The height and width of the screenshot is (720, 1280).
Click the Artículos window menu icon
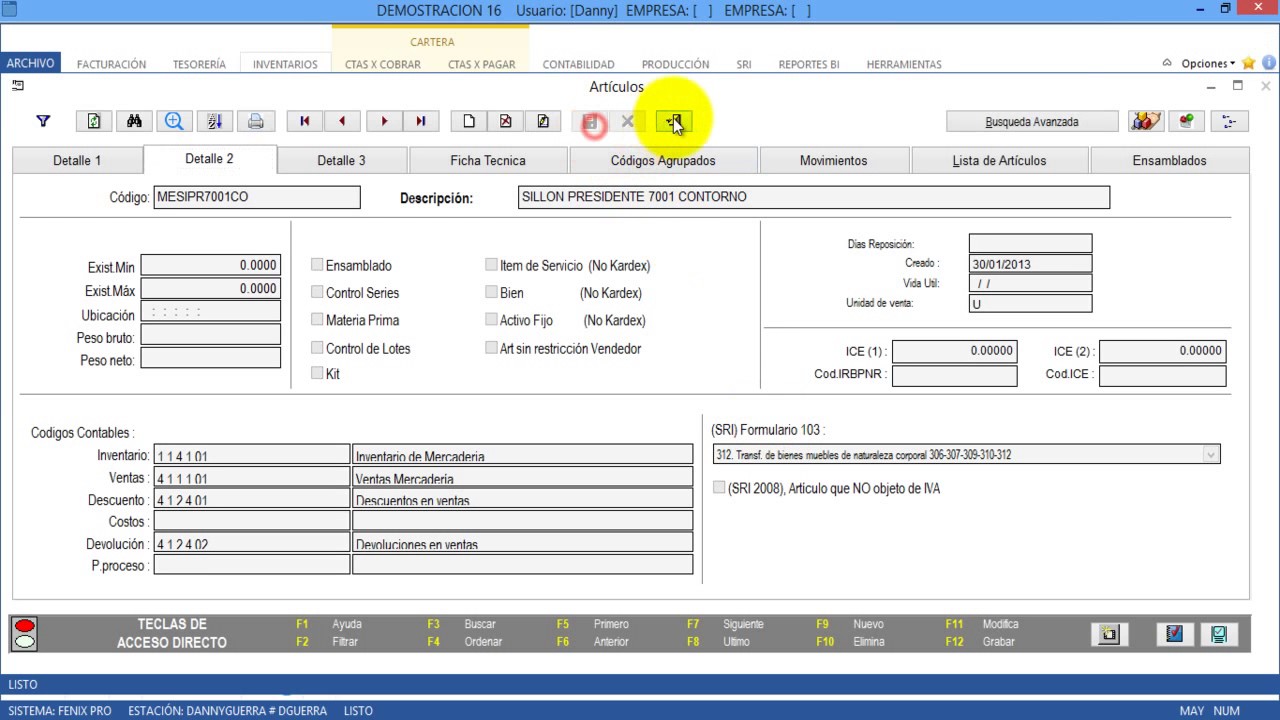click(x=18, y=86)
